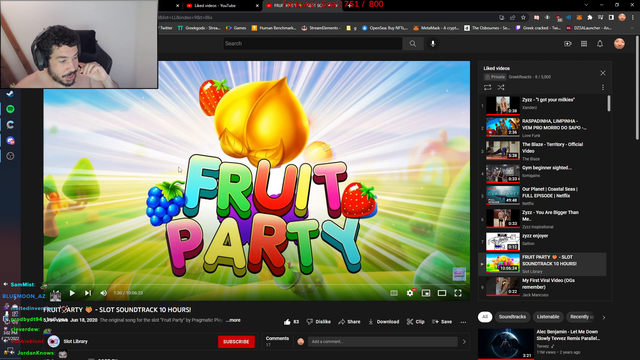Open the StreamElements bookmark
This screenshot has height=360, width=640.
[x=321, y=28]
